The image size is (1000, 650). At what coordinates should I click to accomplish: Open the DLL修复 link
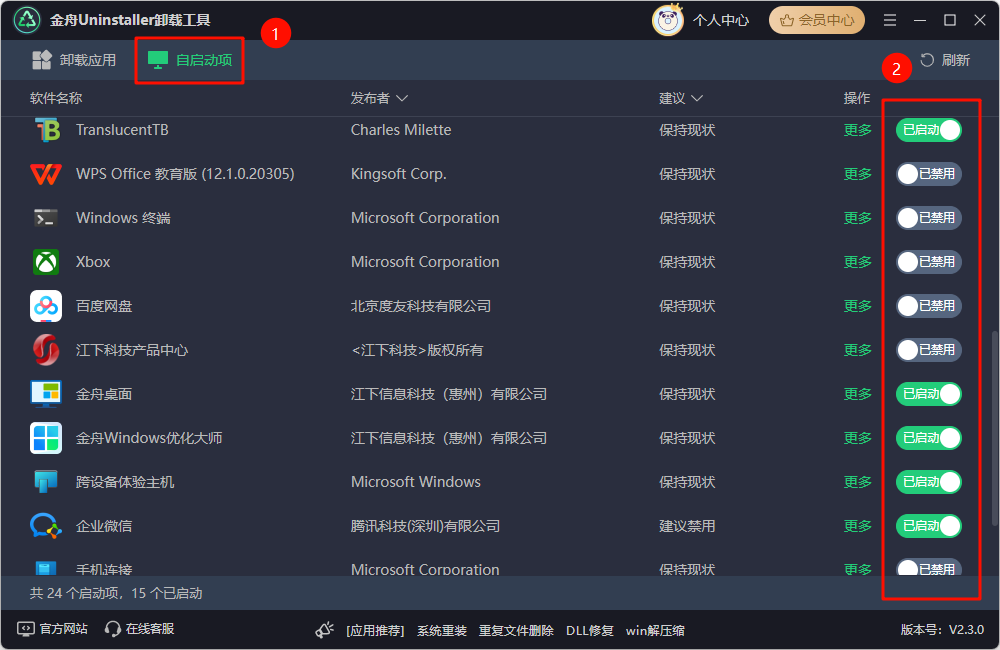point(590,631)
